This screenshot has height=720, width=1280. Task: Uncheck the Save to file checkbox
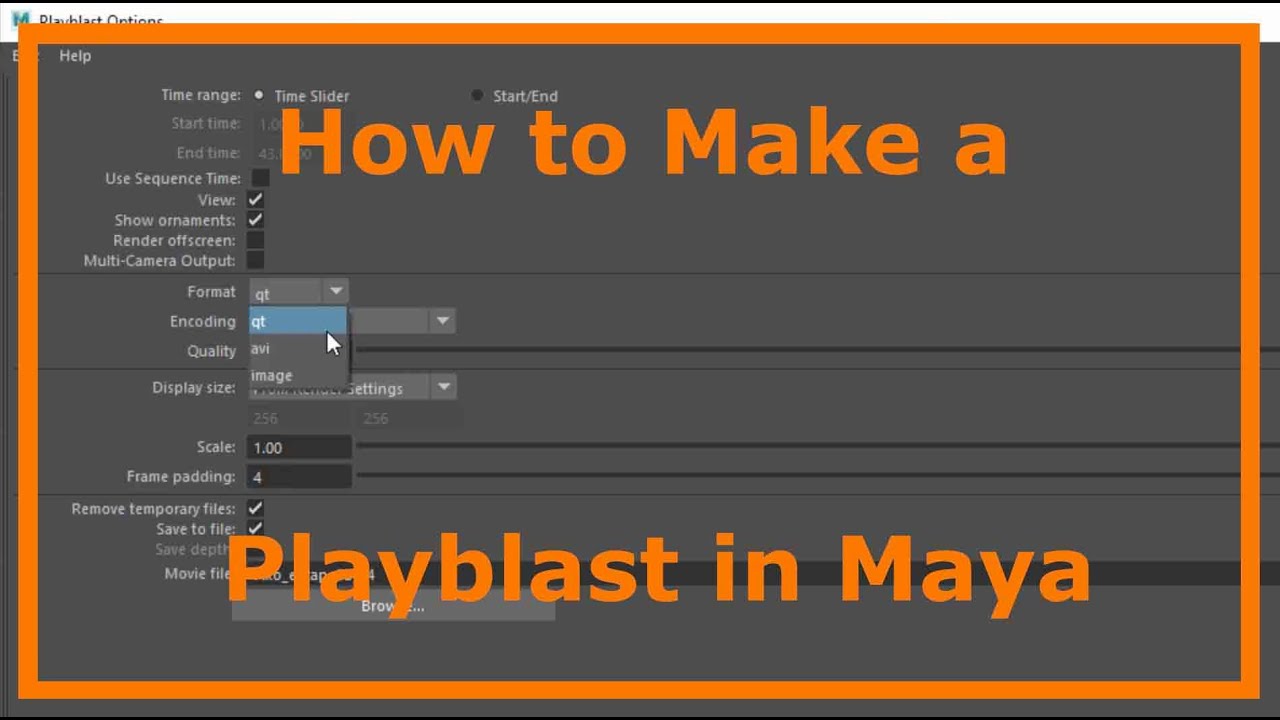pyautogui.click(x=256, y=528)
